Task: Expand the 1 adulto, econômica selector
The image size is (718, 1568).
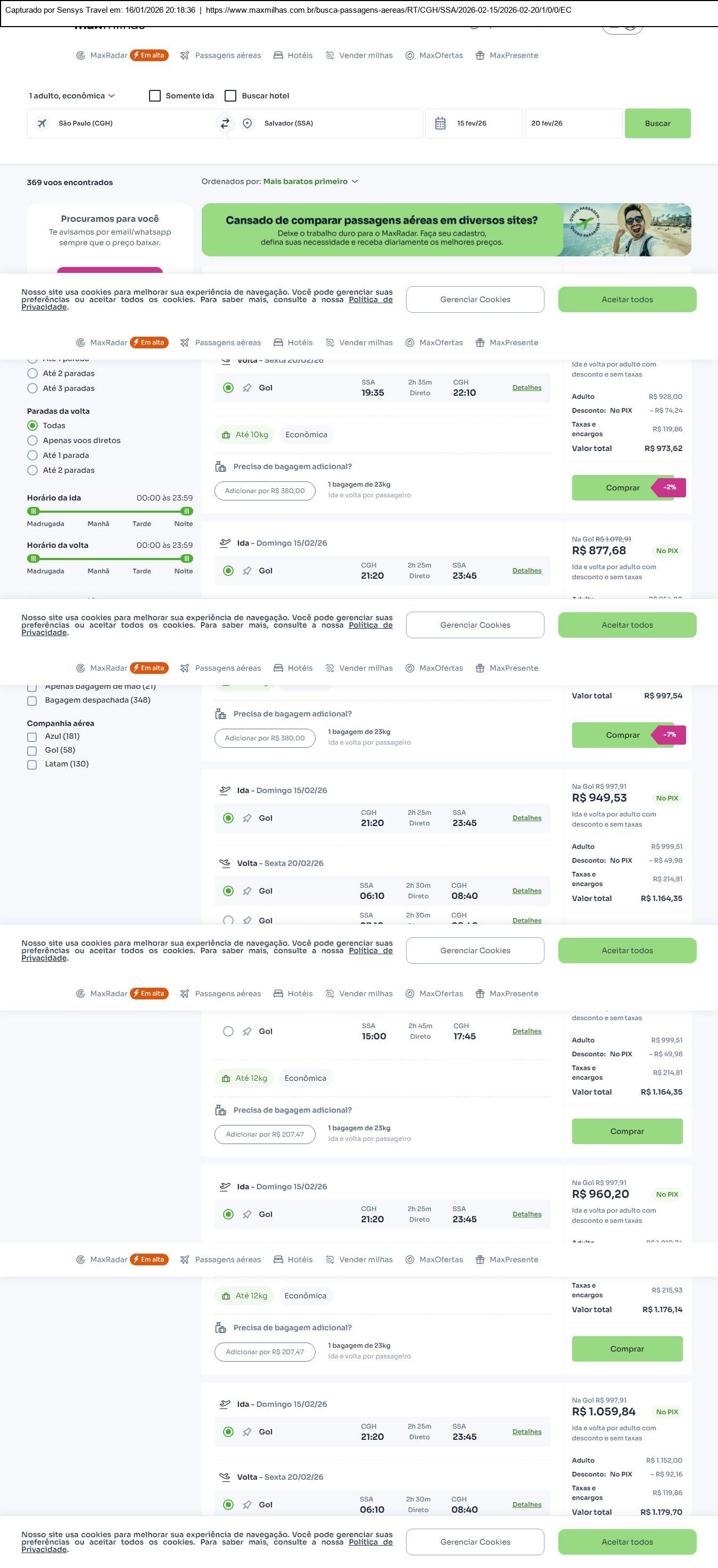Action: 72,96
